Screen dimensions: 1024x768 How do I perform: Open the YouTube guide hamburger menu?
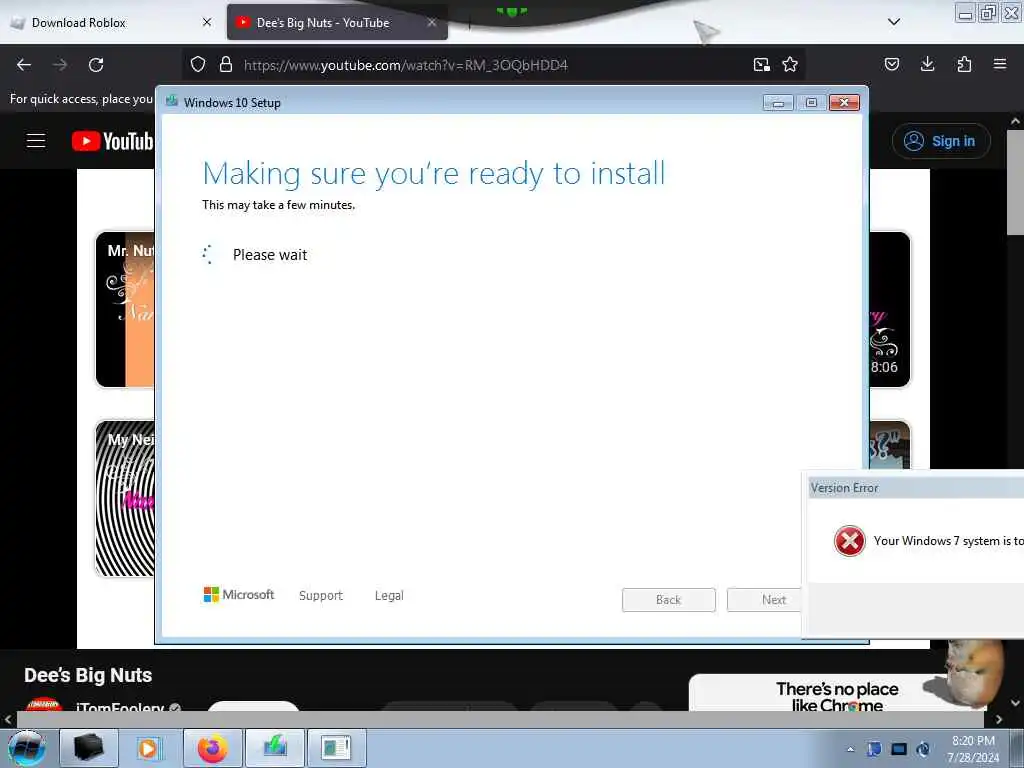click(x=36, y=140)
